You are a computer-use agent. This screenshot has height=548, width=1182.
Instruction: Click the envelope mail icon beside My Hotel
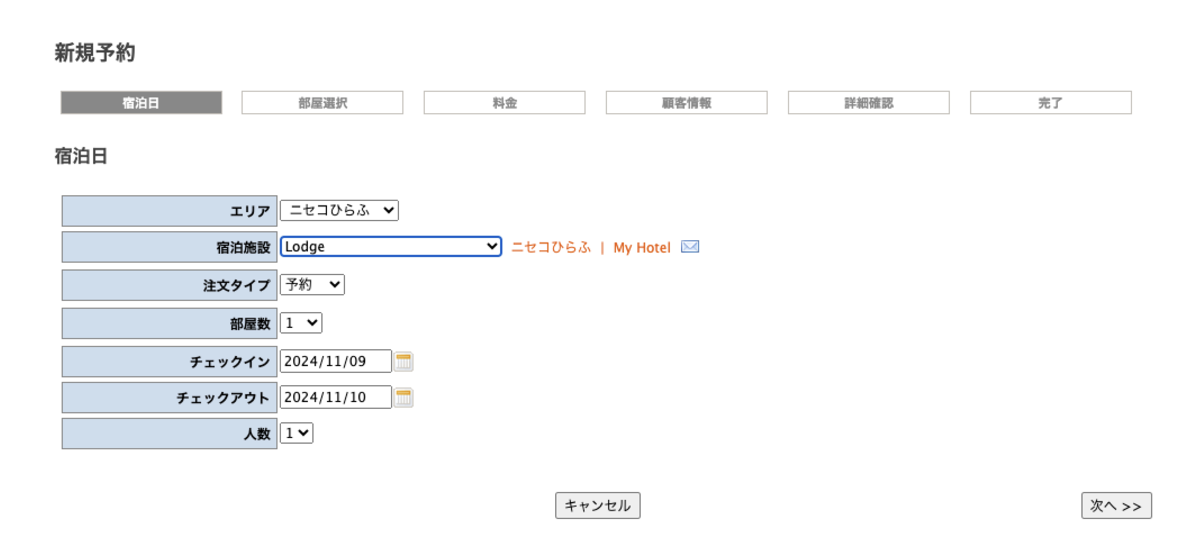[690, 247]
